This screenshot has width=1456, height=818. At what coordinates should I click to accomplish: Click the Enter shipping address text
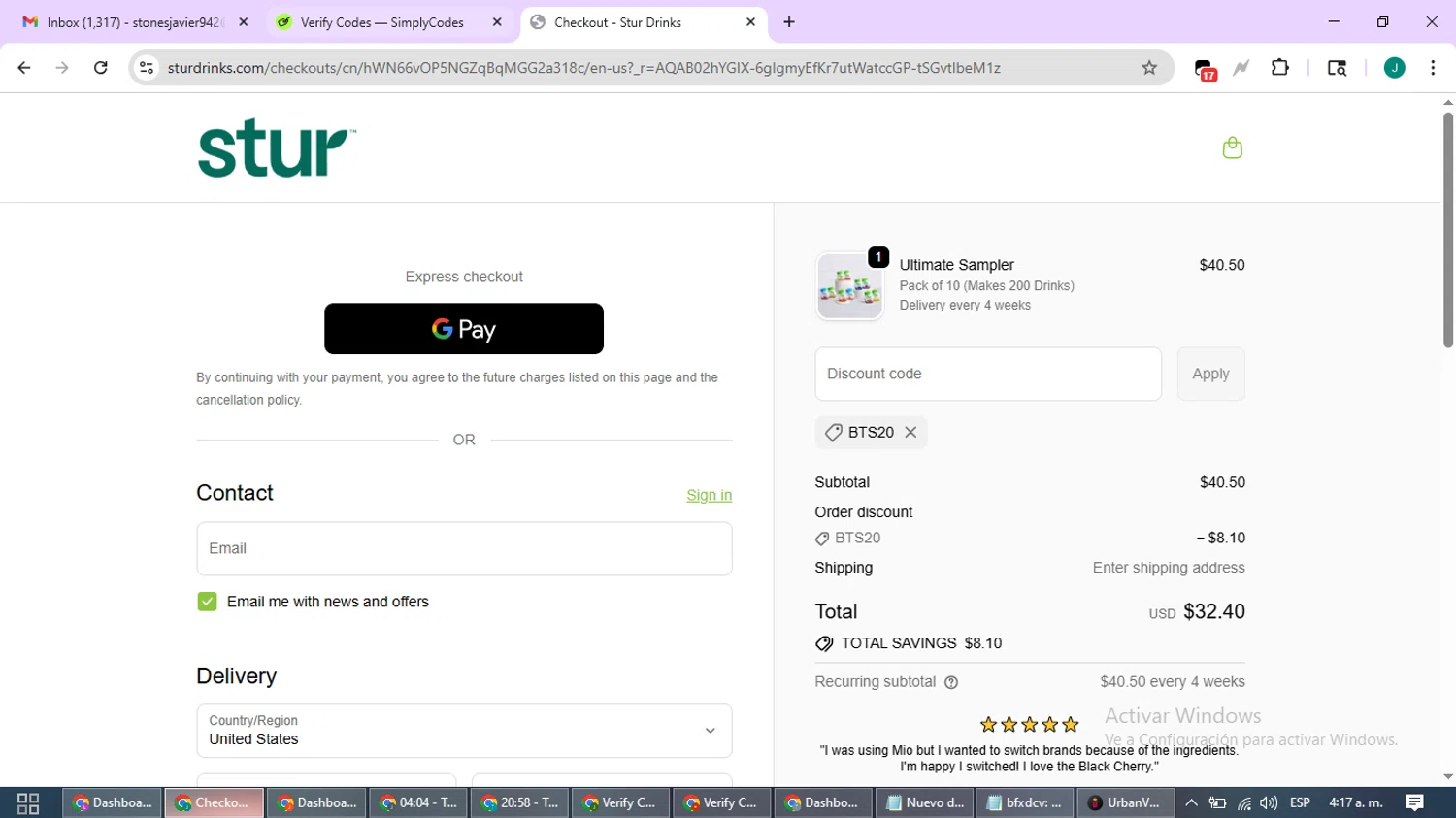pyautogui.click(x=1169, y=568)
